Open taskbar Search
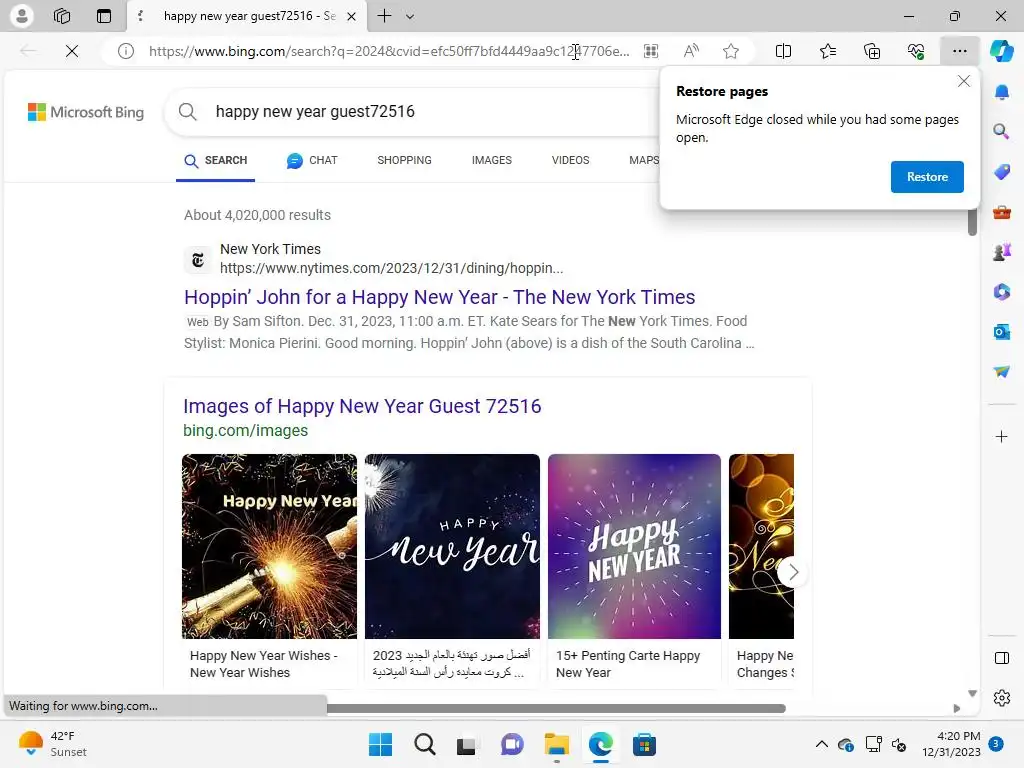This screenshot has width=1024, height=768. (x=424, y=744)
